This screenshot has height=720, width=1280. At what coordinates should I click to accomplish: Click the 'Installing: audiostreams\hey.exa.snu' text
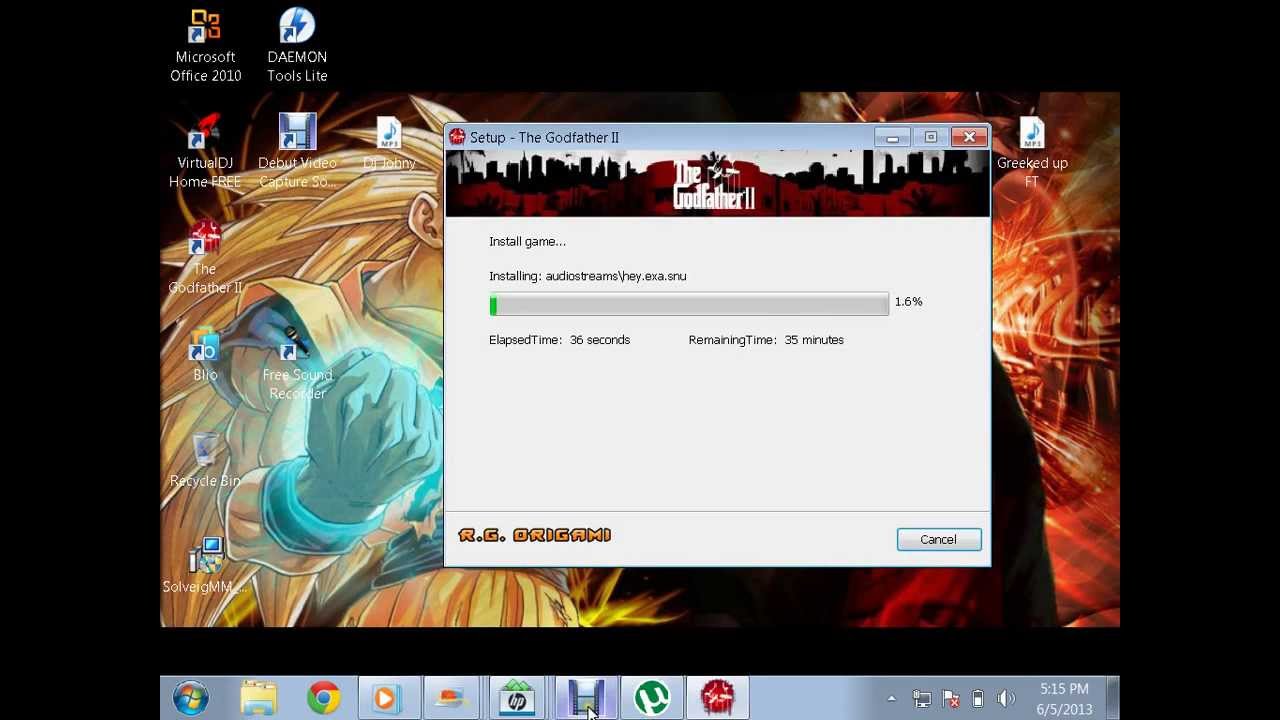click(587, 276)
